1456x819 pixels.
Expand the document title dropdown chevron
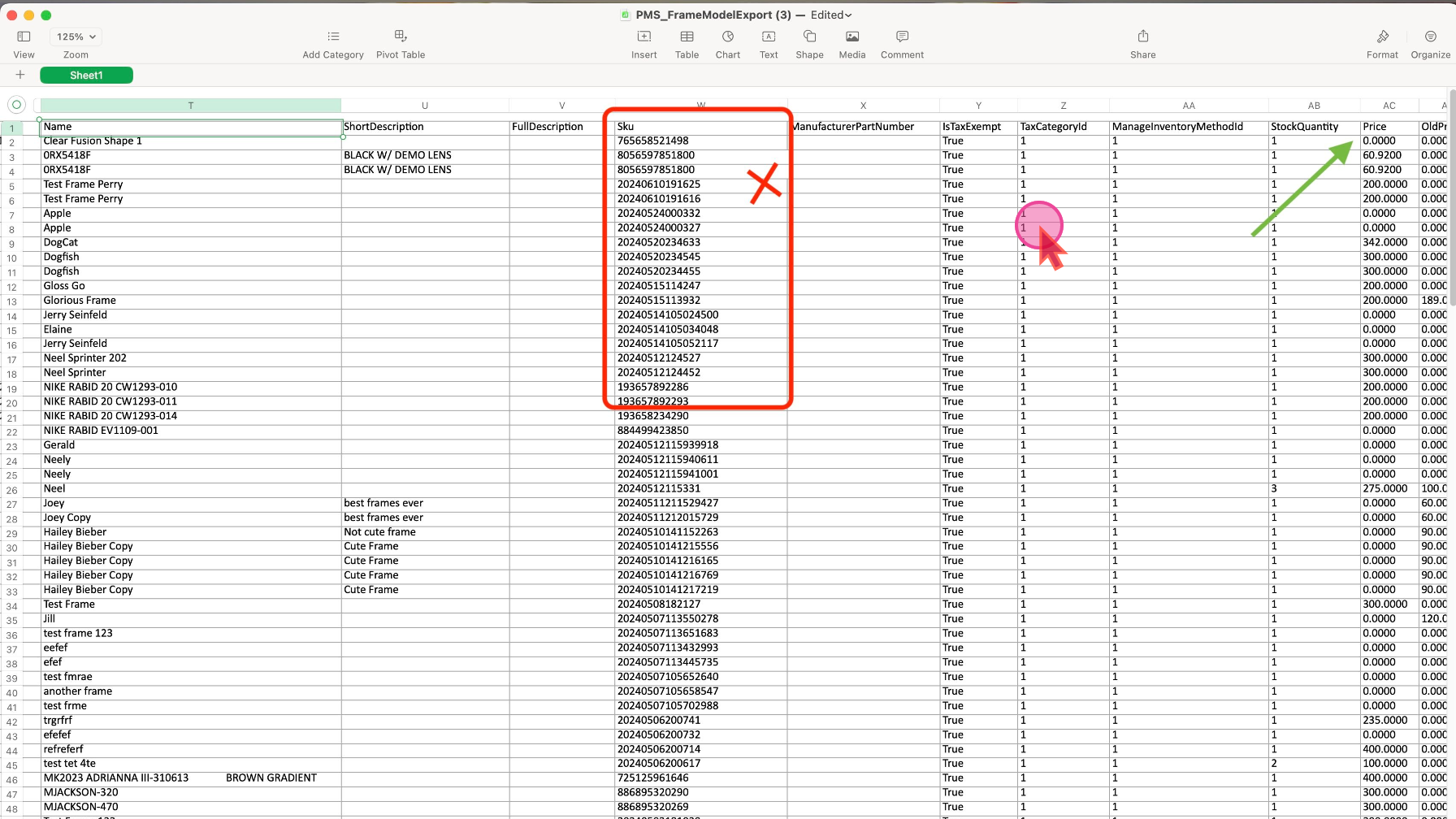pyautogui.click(x=848, y=15)
